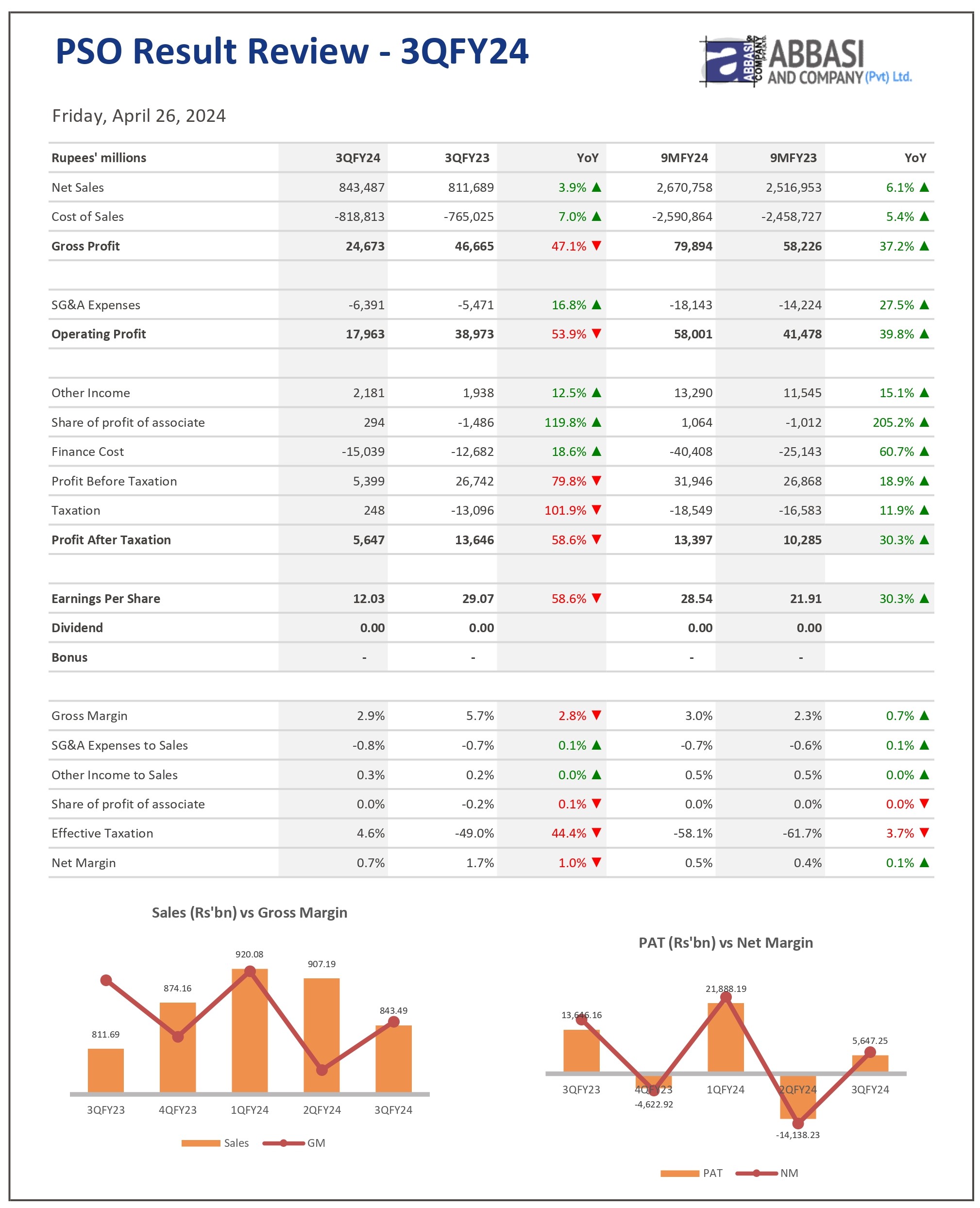Click the orange Sales legend swatch
Viewport: 980px width, 1208px height.
tap(201, 1143)
